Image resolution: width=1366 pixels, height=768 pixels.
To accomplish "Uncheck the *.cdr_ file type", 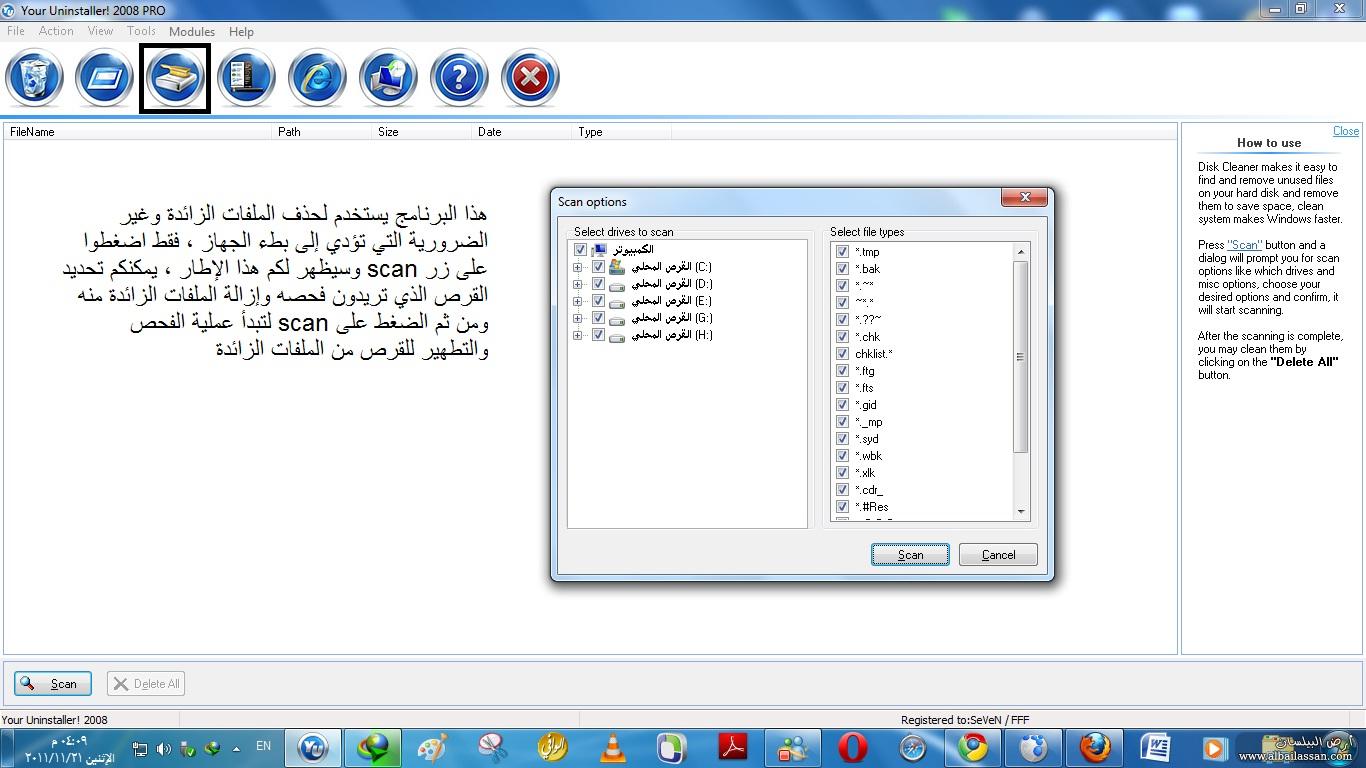I will coord(842,490).
